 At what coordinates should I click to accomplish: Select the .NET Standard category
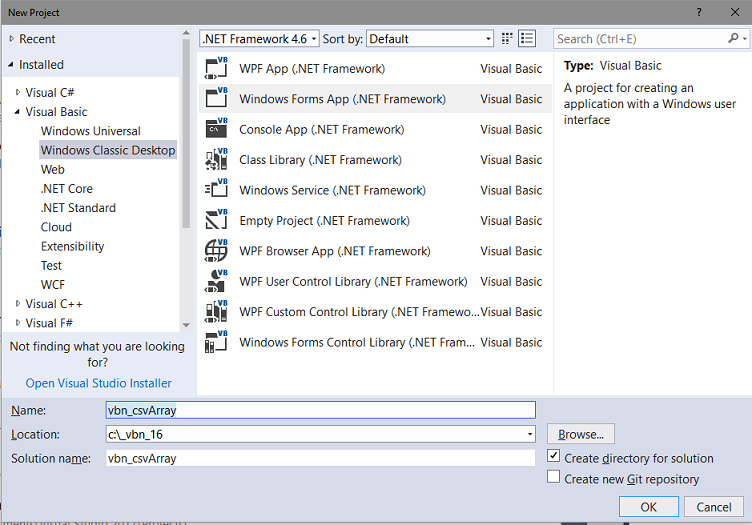[78, 208]
